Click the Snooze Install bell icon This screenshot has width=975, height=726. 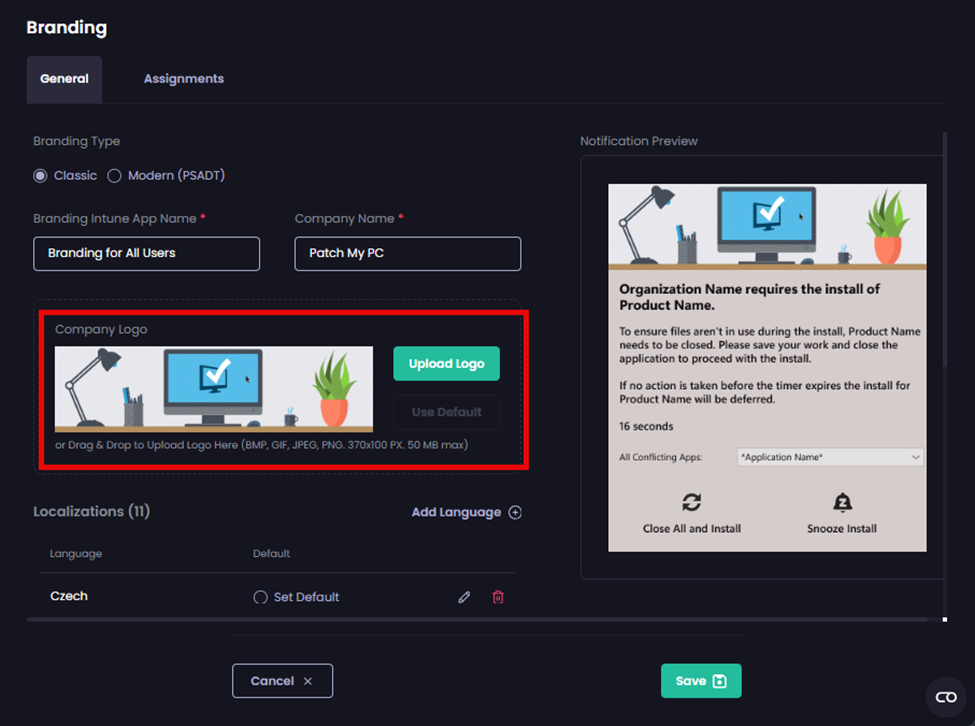pyautogui.click(x=841, y=502)
